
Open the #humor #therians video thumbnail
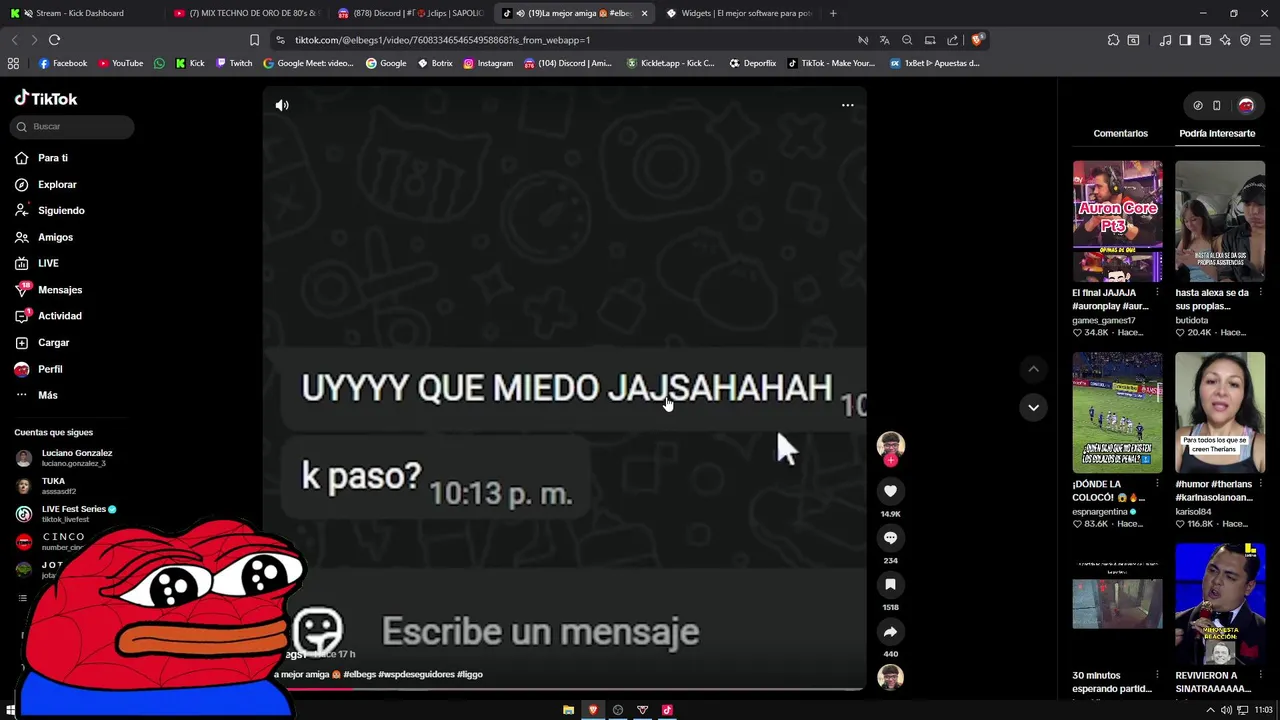pyautogui.click(x=1219, y=412)
